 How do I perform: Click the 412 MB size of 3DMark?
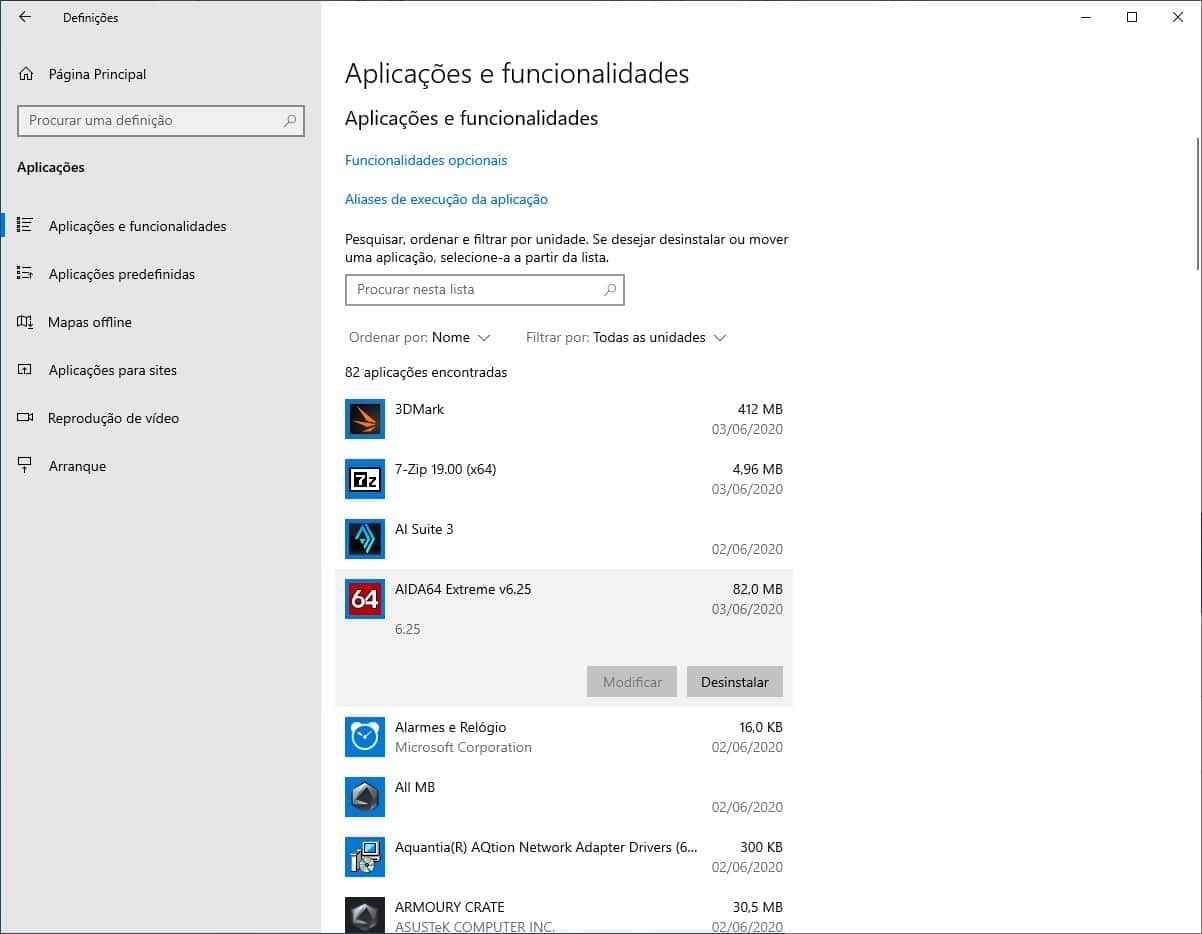pyautogui.click(x=760, y=409)
